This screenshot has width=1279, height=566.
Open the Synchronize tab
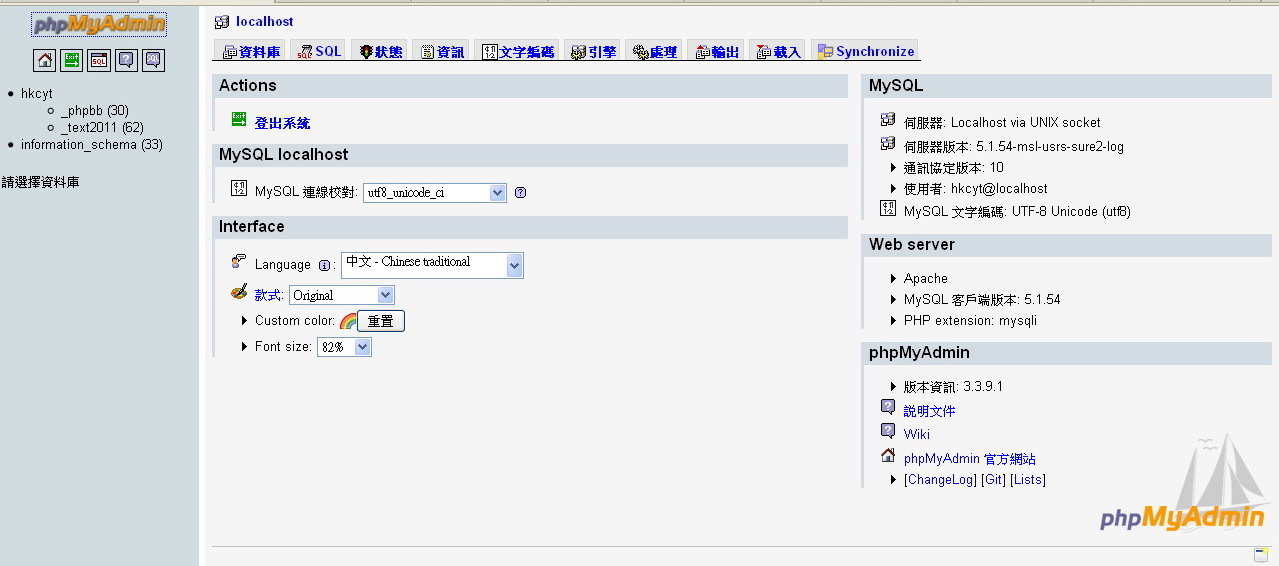(866, 51)
